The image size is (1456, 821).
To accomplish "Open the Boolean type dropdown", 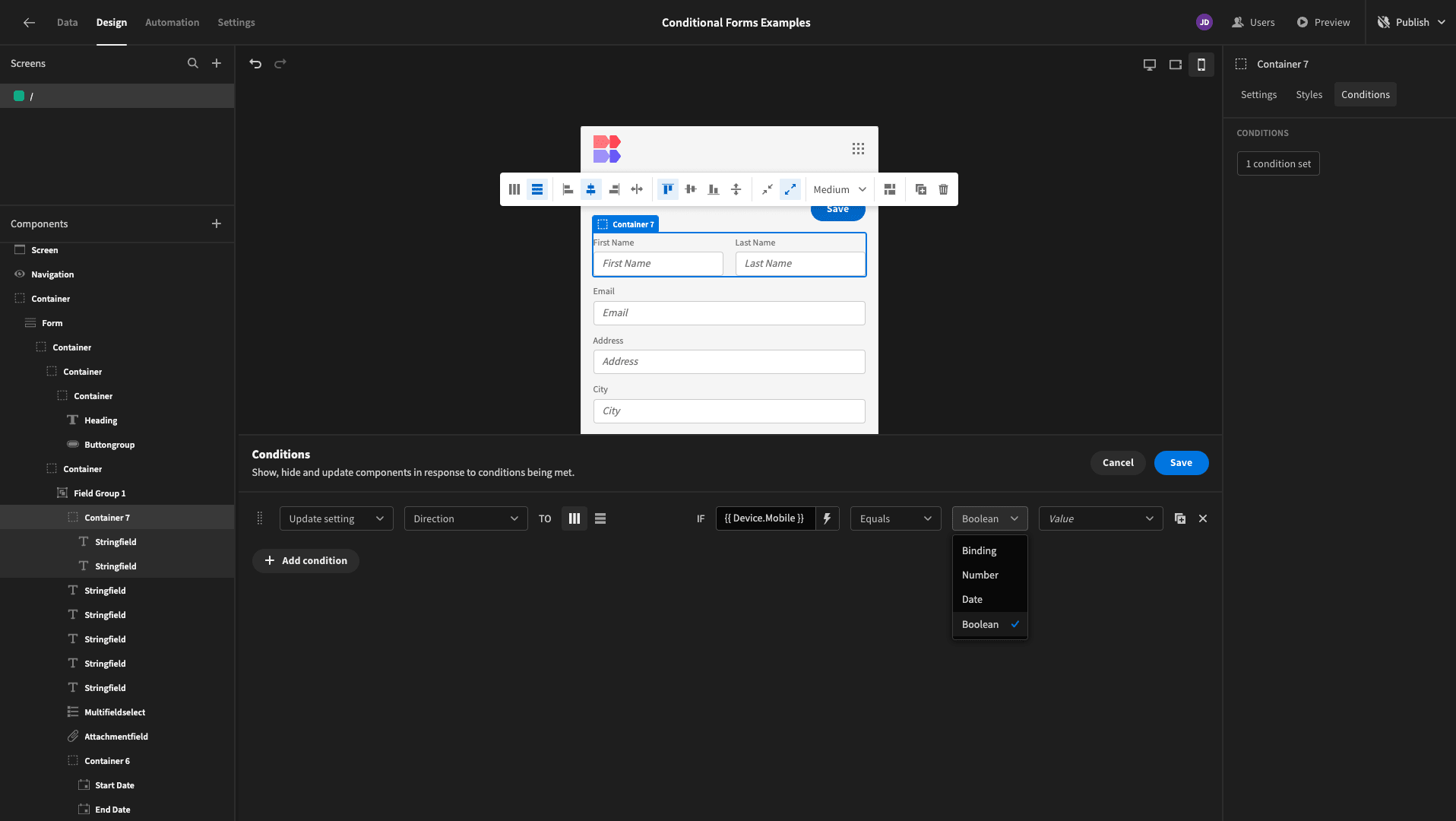I will click(x=990, y=518).
